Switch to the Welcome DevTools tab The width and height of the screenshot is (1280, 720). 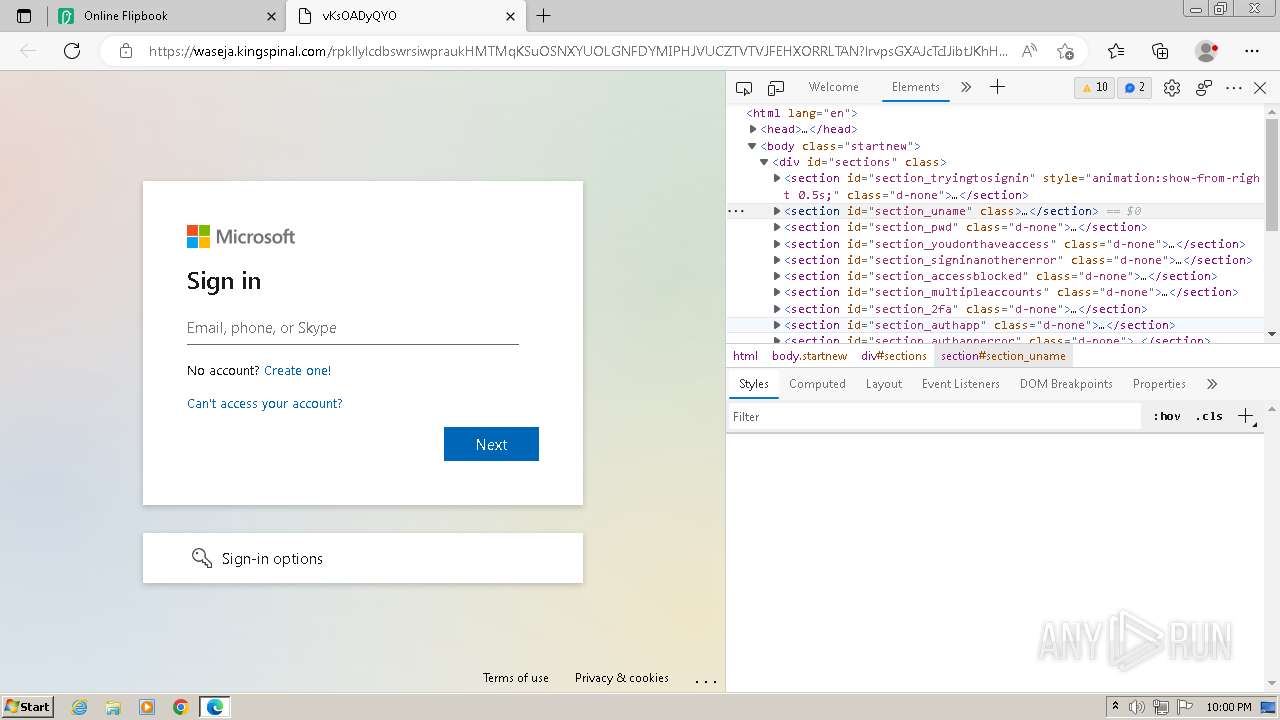tap(833, 87)
